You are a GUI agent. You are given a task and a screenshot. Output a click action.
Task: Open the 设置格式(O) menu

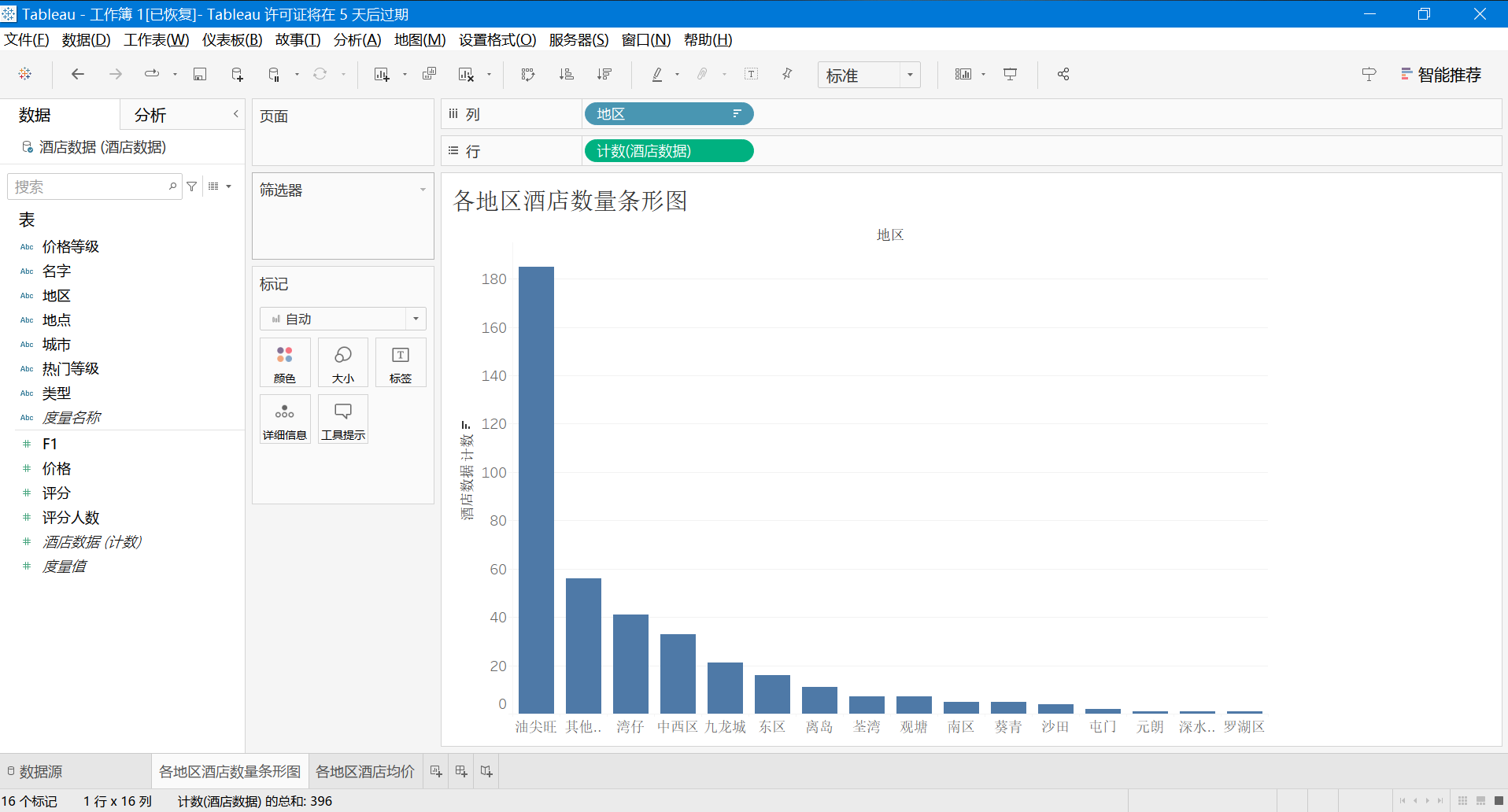coord(497,39)
